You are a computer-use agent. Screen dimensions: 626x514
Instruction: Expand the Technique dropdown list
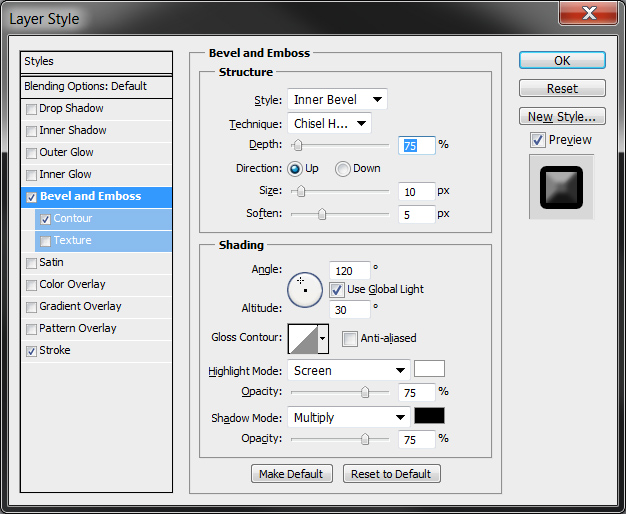[329, 124]
